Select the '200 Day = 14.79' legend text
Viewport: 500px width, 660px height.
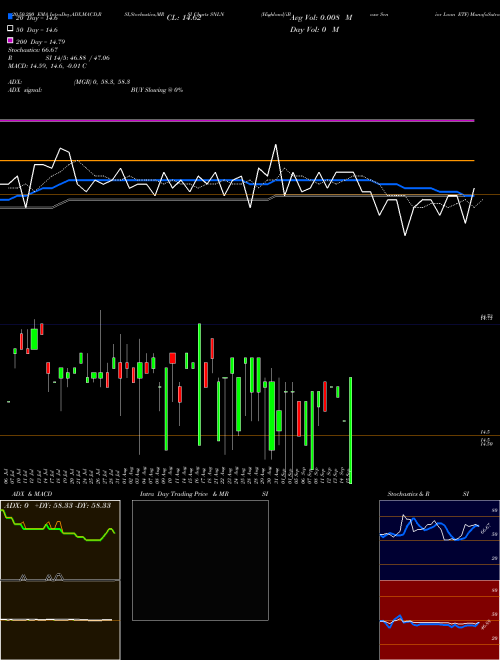(x=40, y=42)
